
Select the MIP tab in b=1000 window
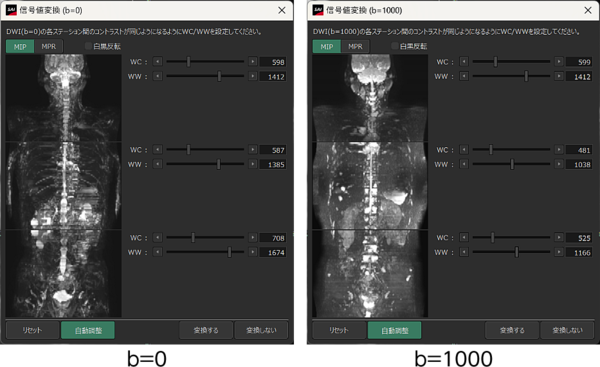pos(326,46)
